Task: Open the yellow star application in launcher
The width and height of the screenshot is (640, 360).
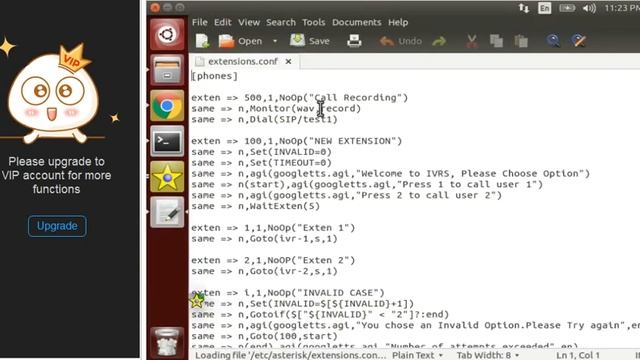Action: [167, 177]
